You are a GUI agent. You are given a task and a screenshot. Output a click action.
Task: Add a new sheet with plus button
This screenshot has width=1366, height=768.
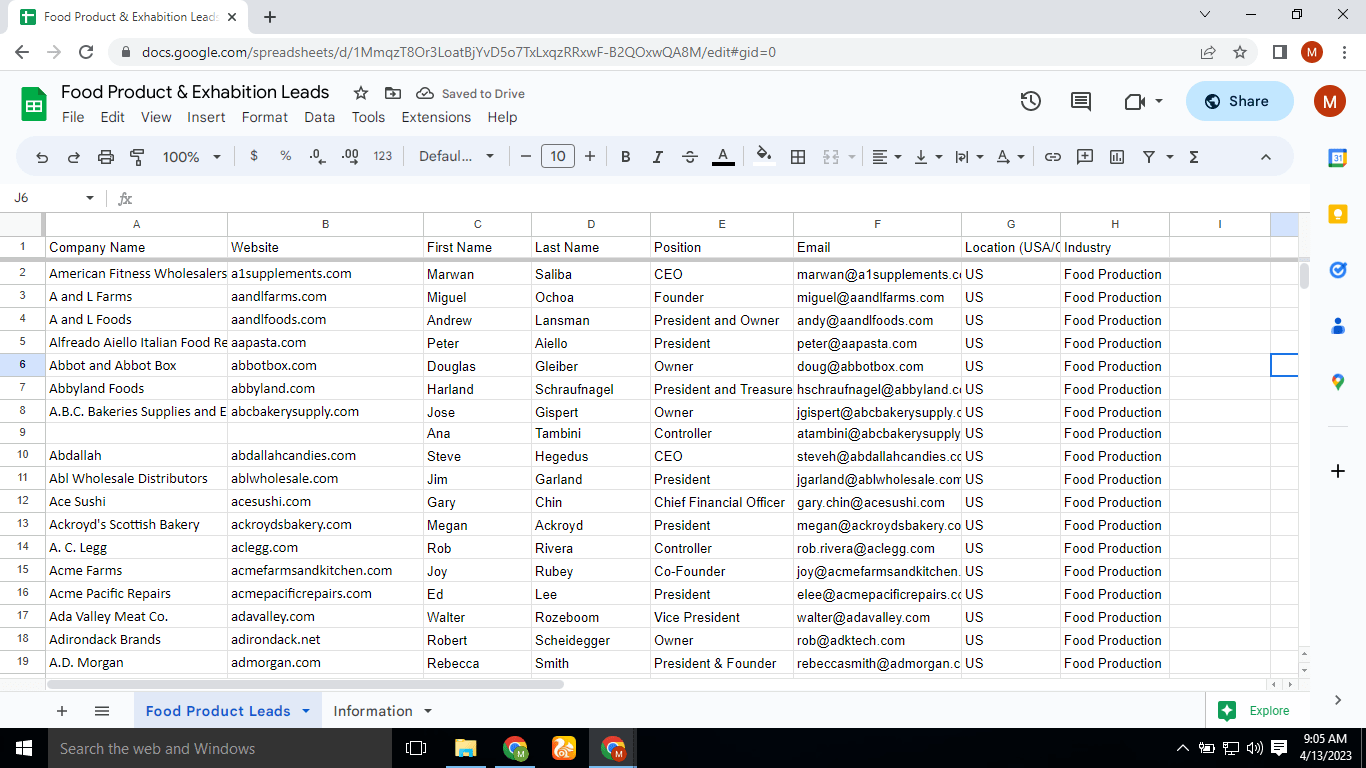62,711
